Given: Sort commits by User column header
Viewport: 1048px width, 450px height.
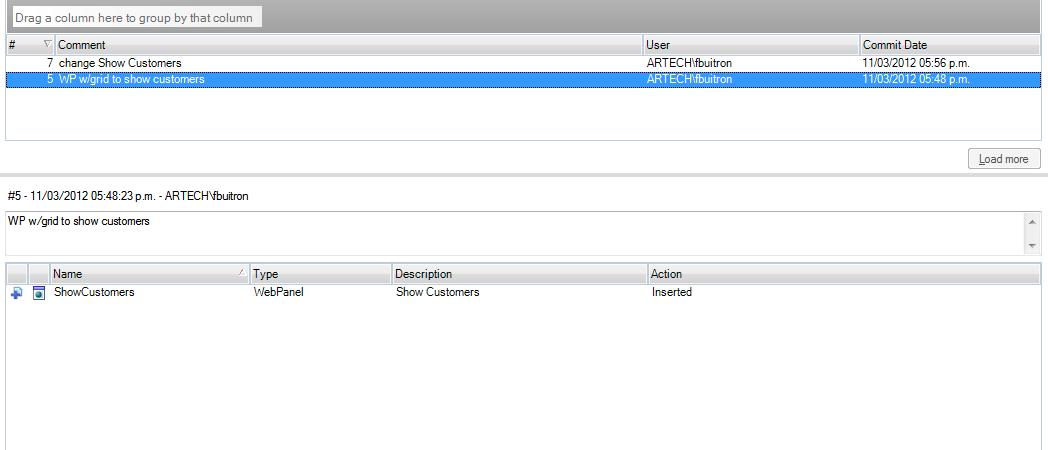Looking at the screenshot, I should click(751, 45).
